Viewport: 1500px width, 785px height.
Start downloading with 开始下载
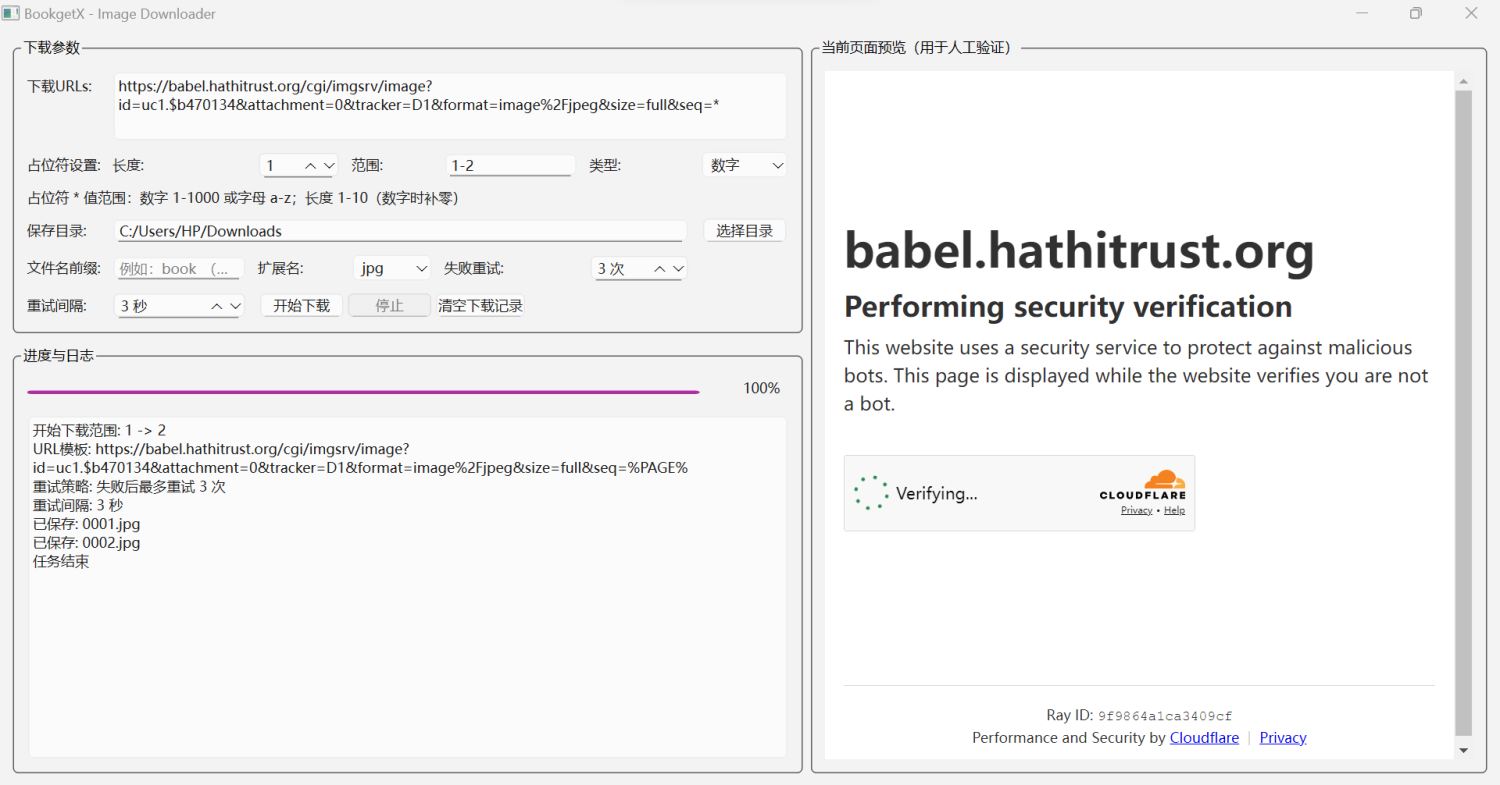(x=302, y=306)
